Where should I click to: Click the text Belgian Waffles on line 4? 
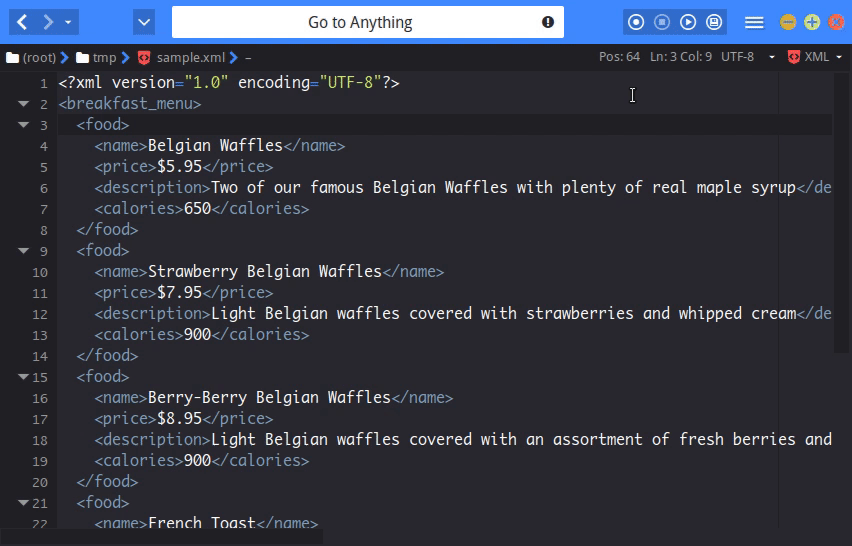[x=215, y=146]
